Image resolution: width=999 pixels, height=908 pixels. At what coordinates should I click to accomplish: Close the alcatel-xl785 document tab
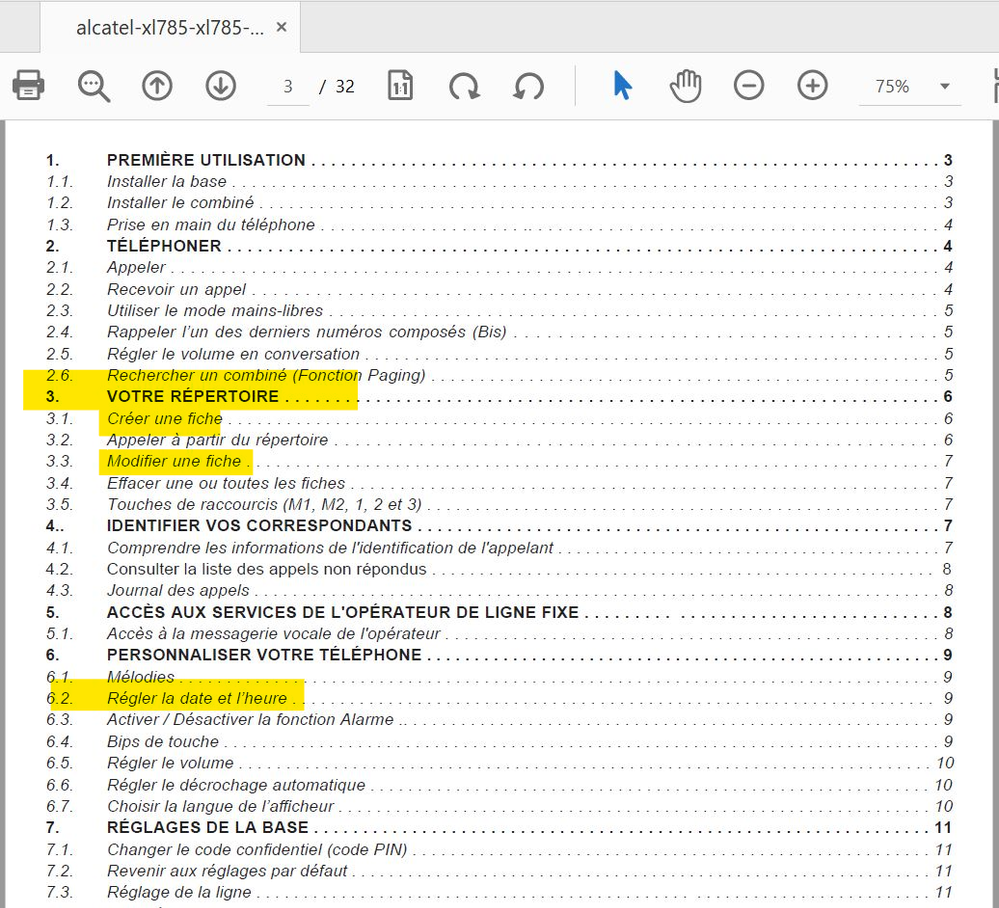[281, 27]
